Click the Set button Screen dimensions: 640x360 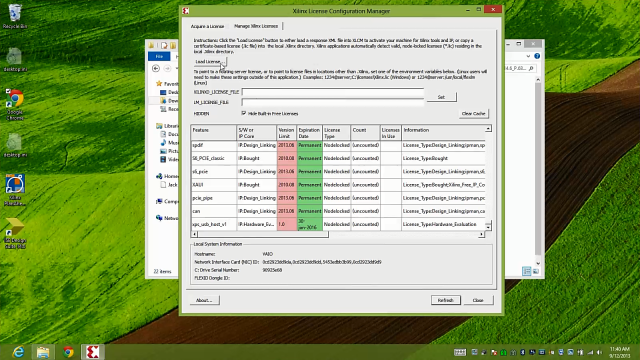point(441,97)
